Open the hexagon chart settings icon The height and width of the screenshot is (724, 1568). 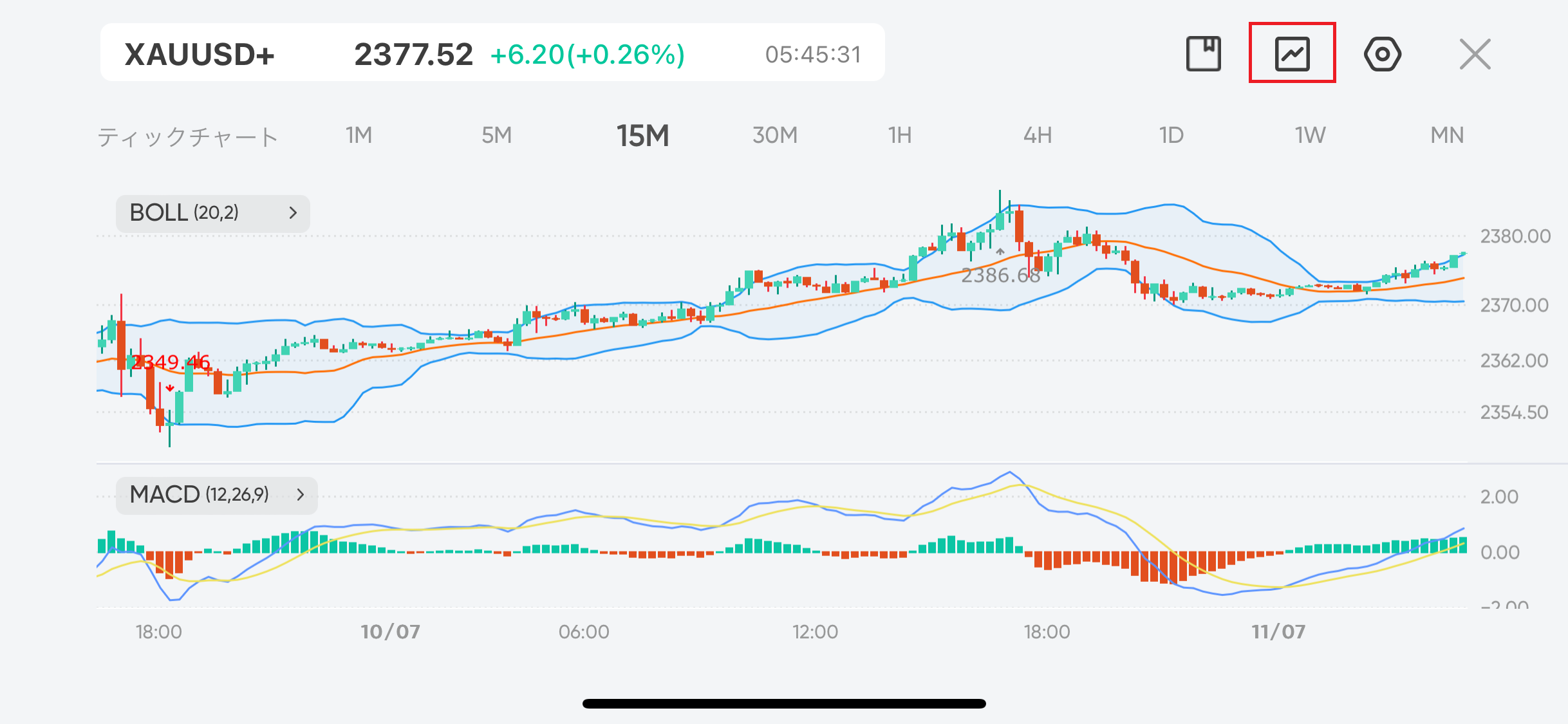tap(1382, 53)
